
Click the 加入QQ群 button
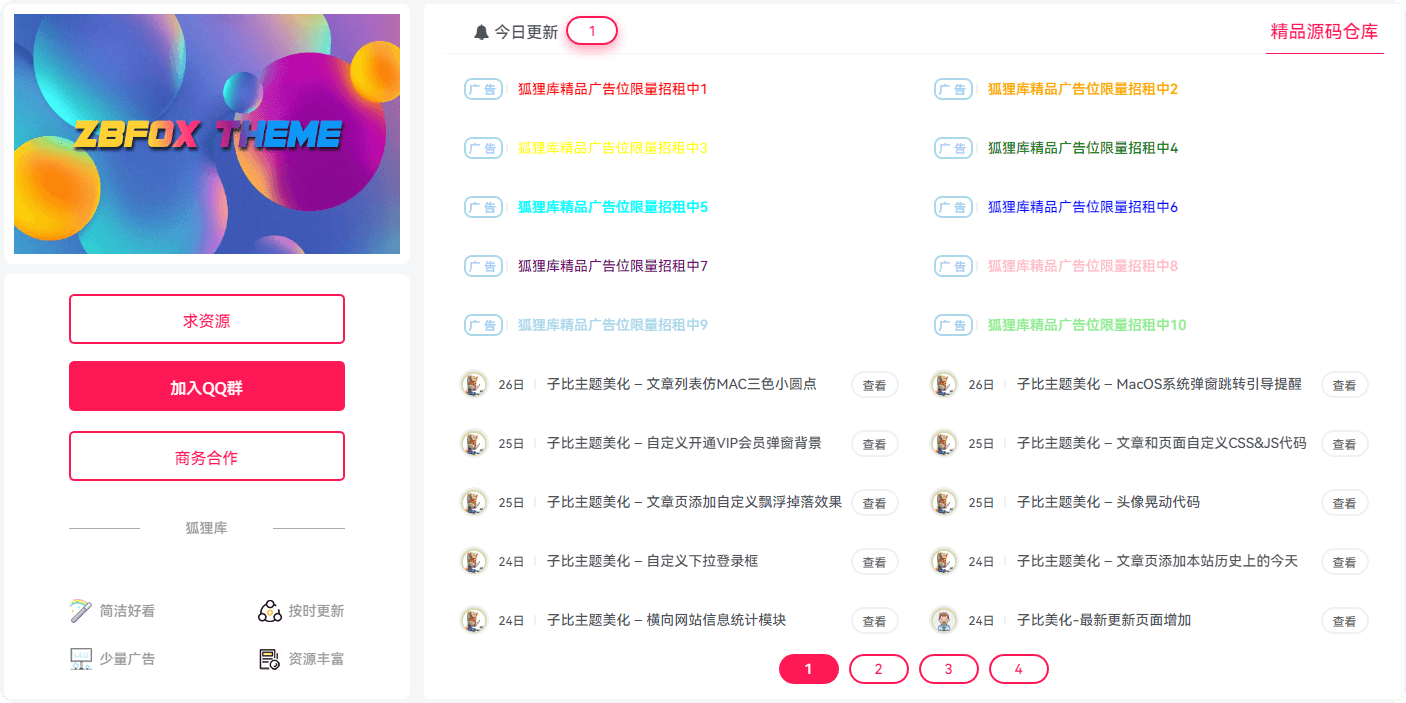pyautogui.click(x=206, y=386)
